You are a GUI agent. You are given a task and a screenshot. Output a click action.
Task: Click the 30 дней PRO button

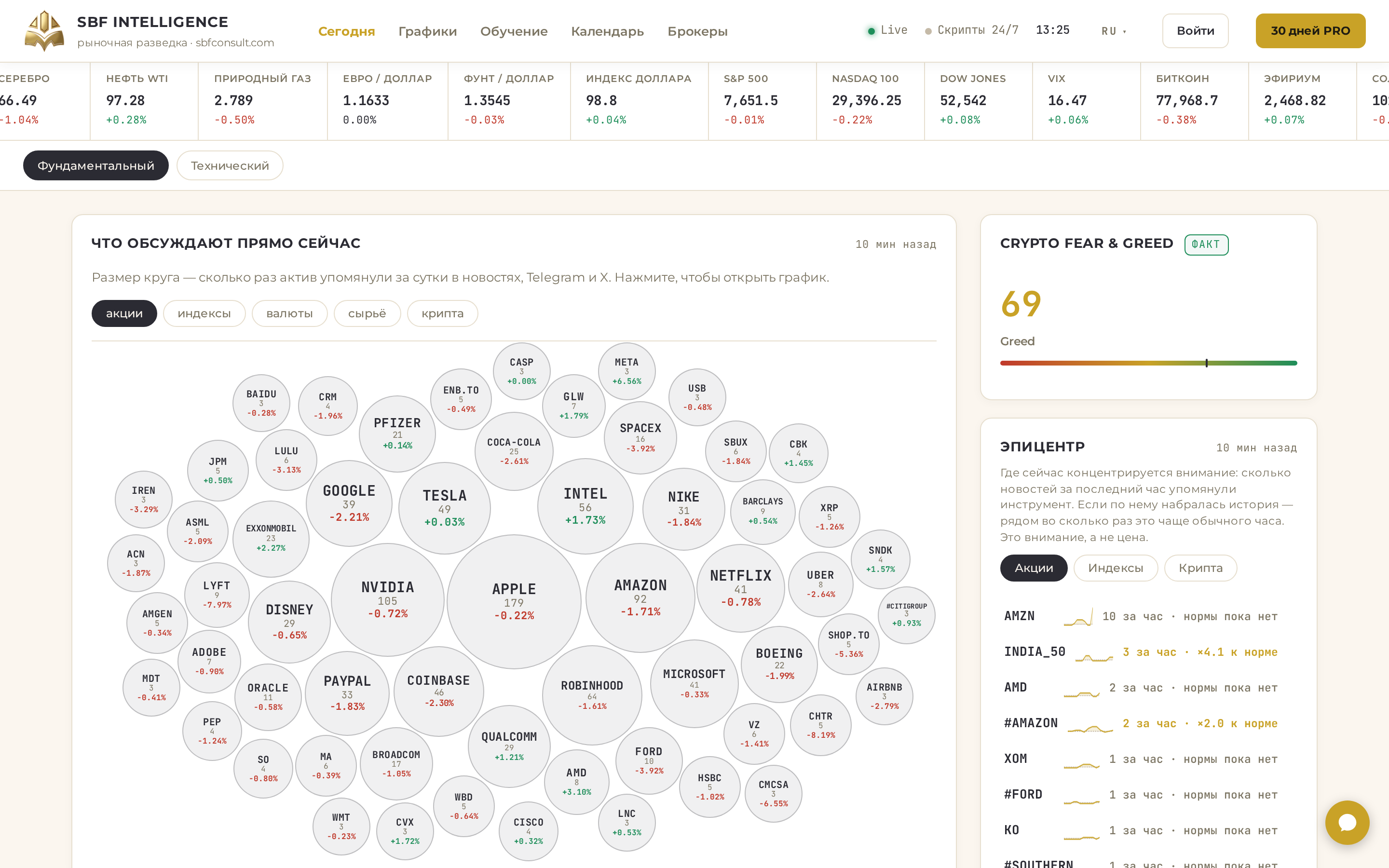(x=1310, y=31)
